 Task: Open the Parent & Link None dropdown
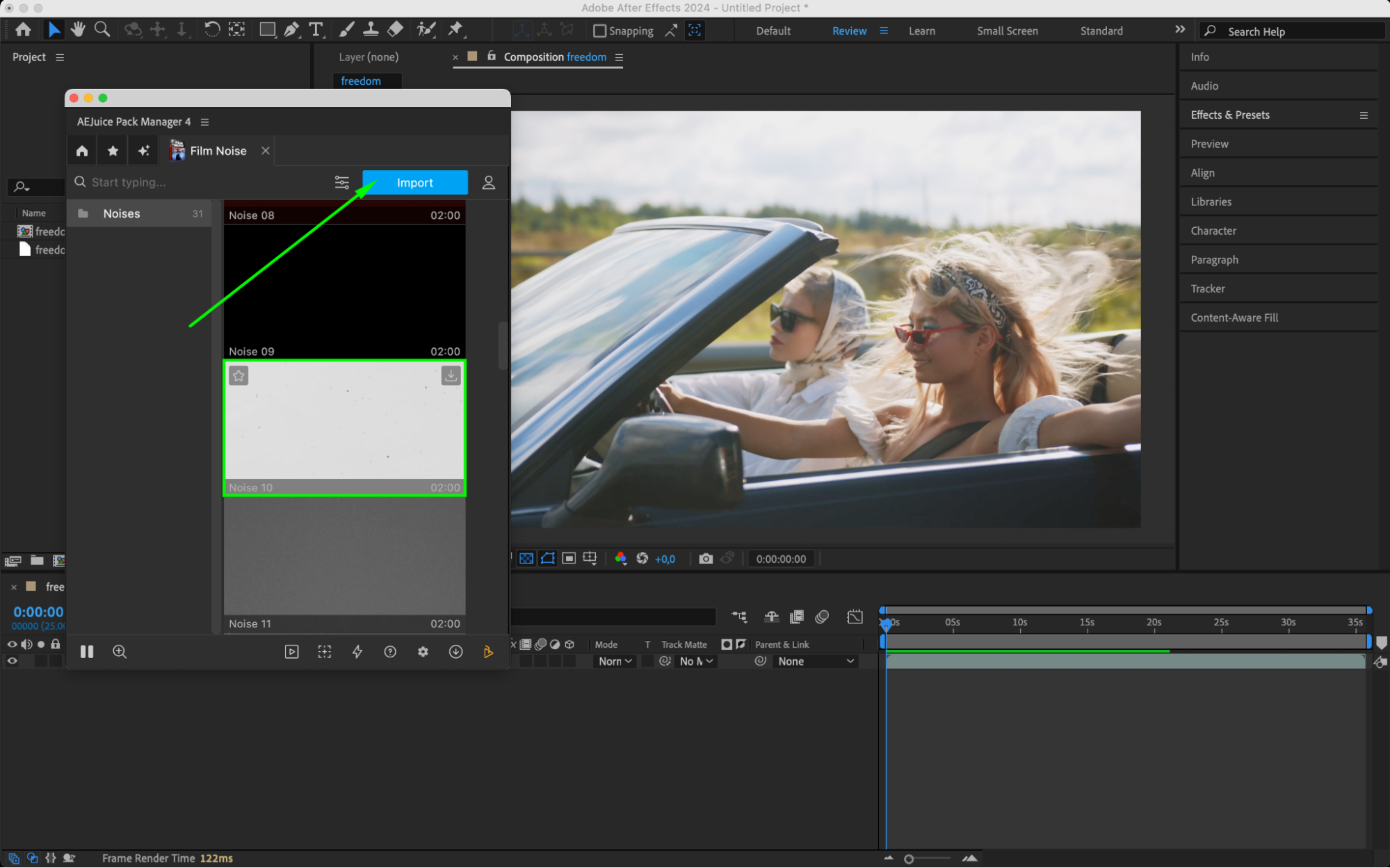[x=815, y=662]
